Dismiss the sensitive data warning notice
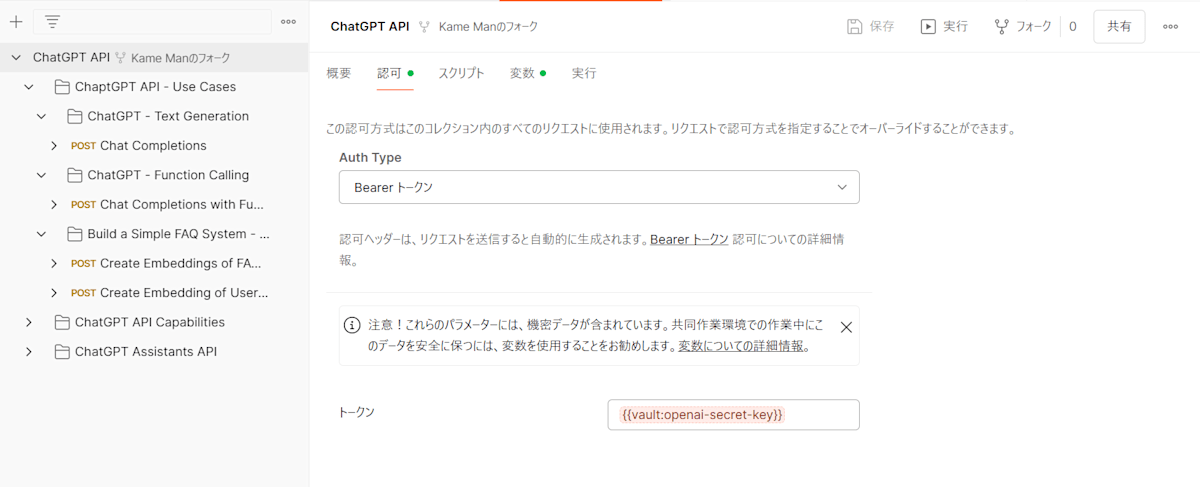This screenshot has width=1200, height=487. point(846,327)
